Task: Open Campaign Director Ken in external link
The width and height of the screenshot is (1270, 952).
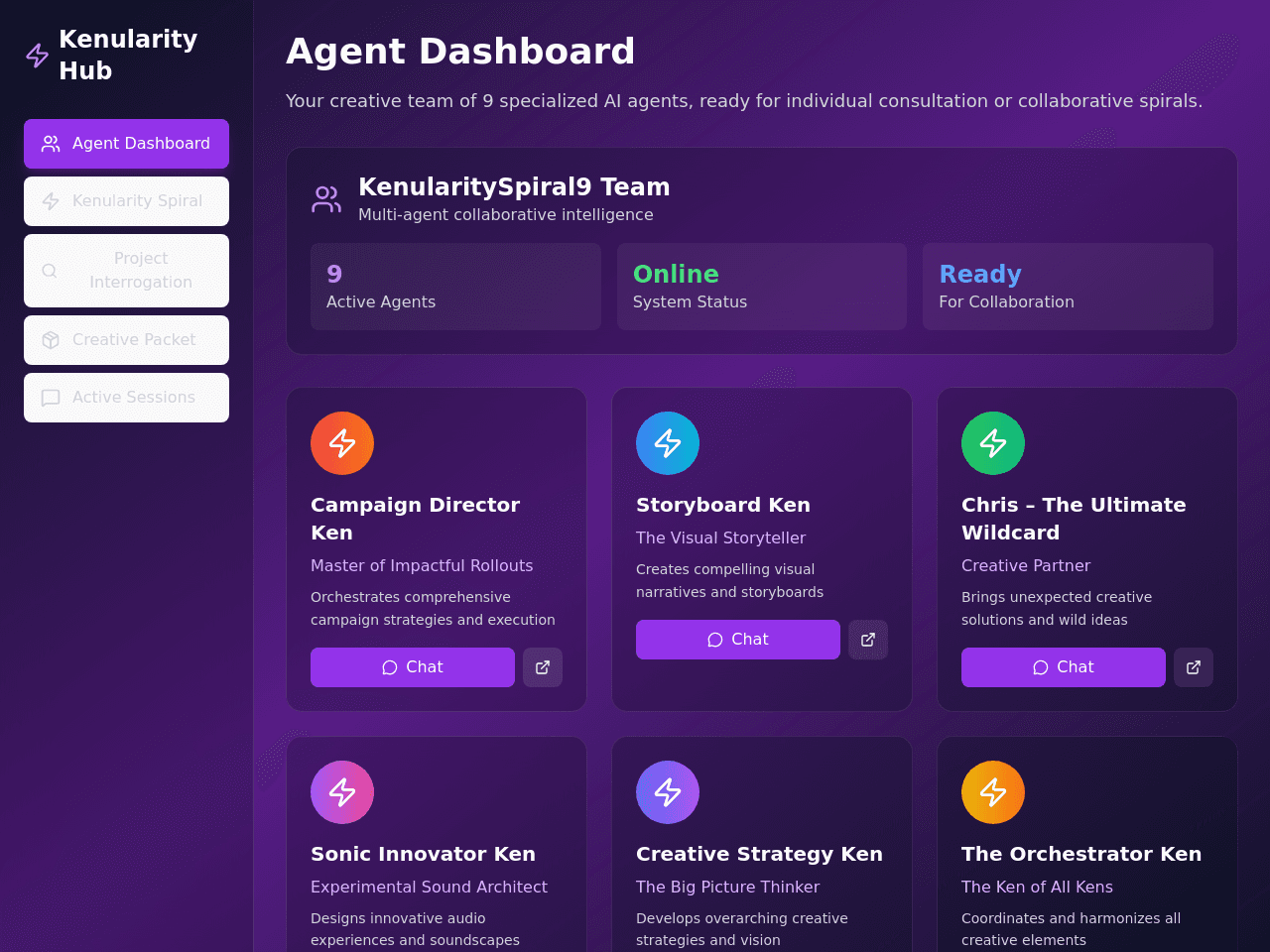Action: click(543, 667)
